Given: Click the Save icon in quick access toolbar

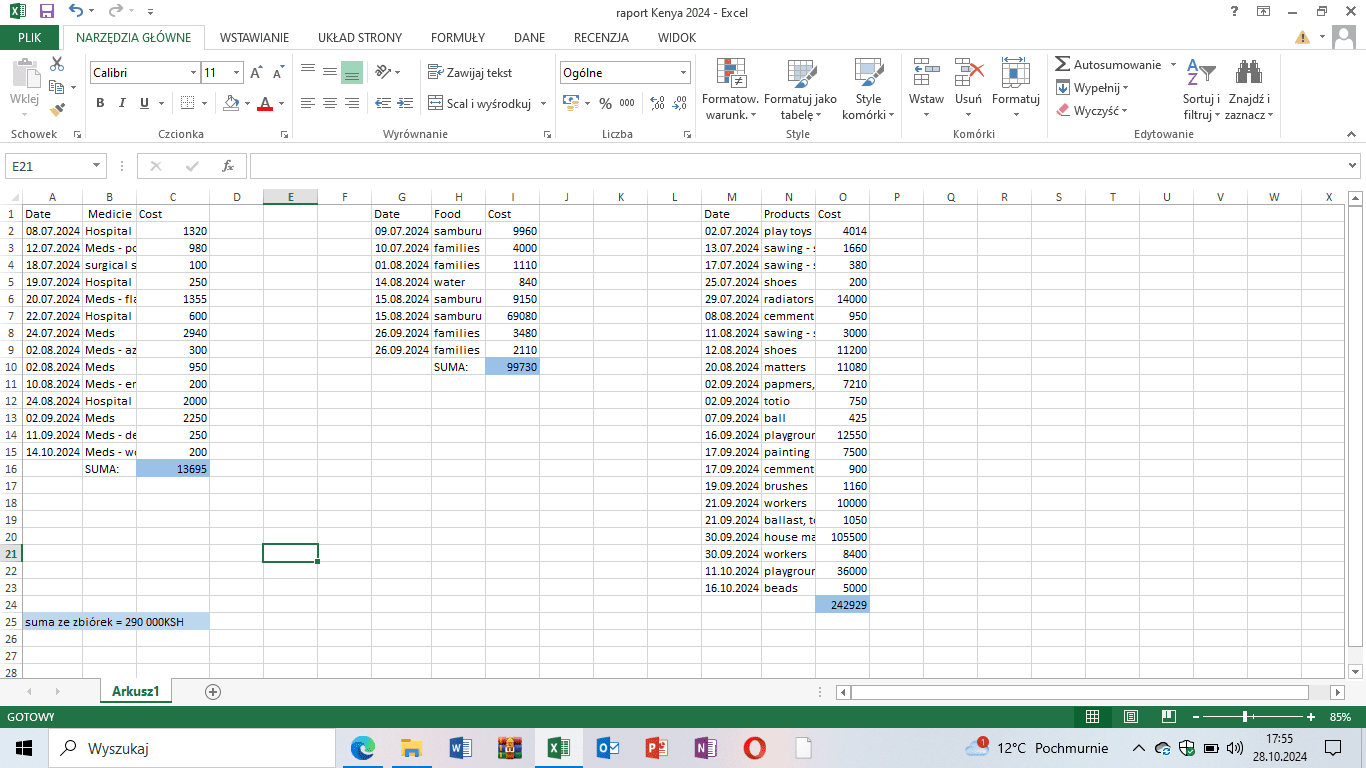Looking at the screenshot, I should [x=47, y=12].
